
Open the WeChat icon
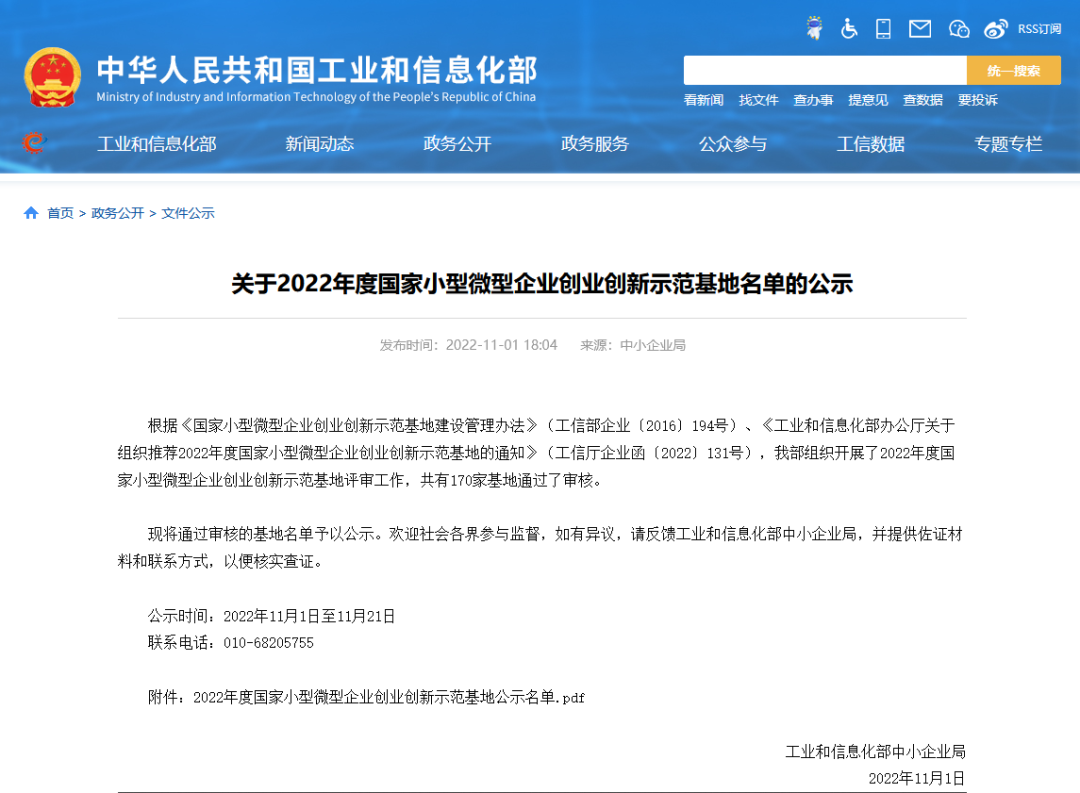[x=959, y=29]
